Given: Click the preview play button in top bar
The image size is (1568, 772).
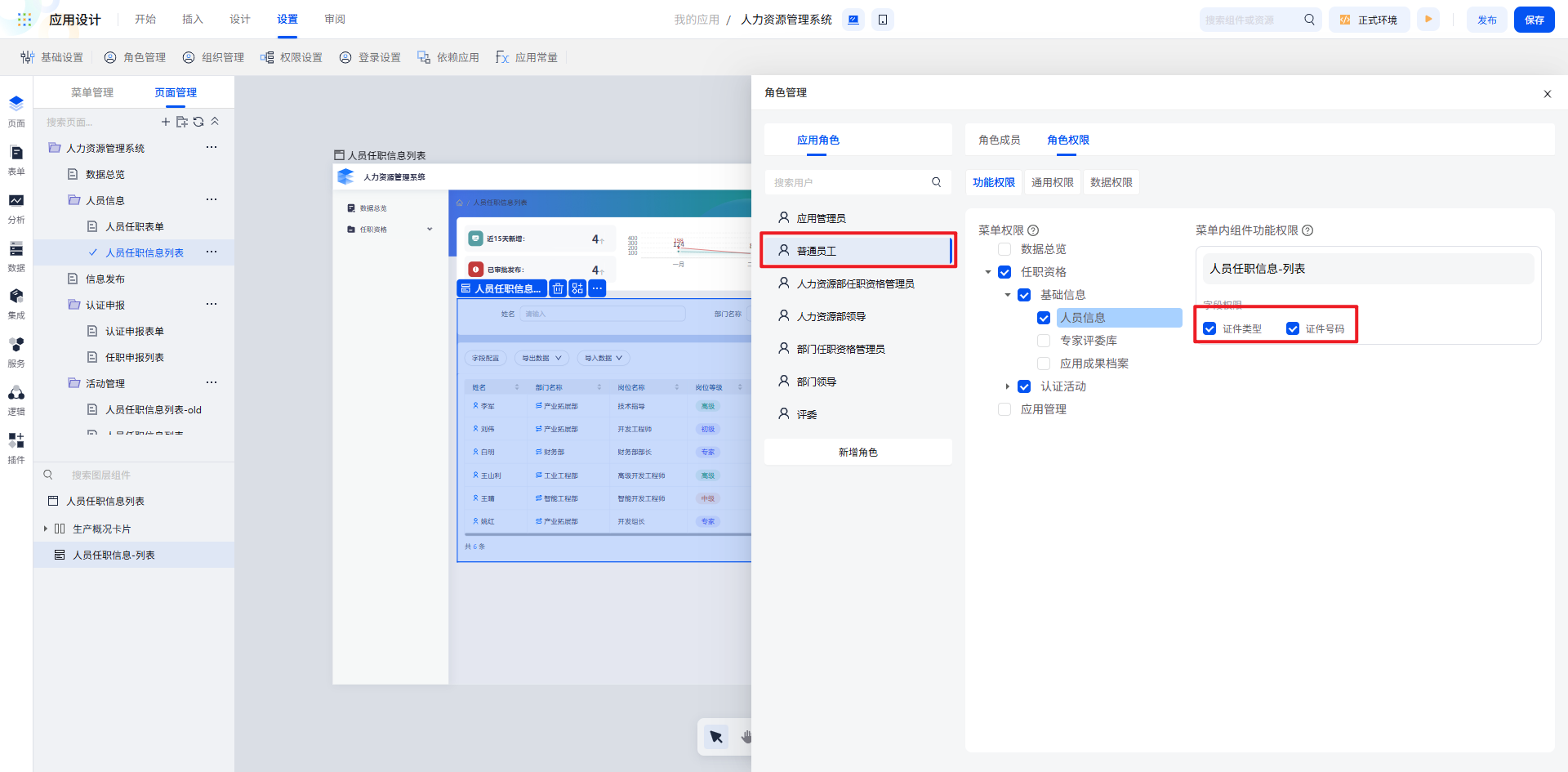Looking at the screenshot, I should [1428, 20].
